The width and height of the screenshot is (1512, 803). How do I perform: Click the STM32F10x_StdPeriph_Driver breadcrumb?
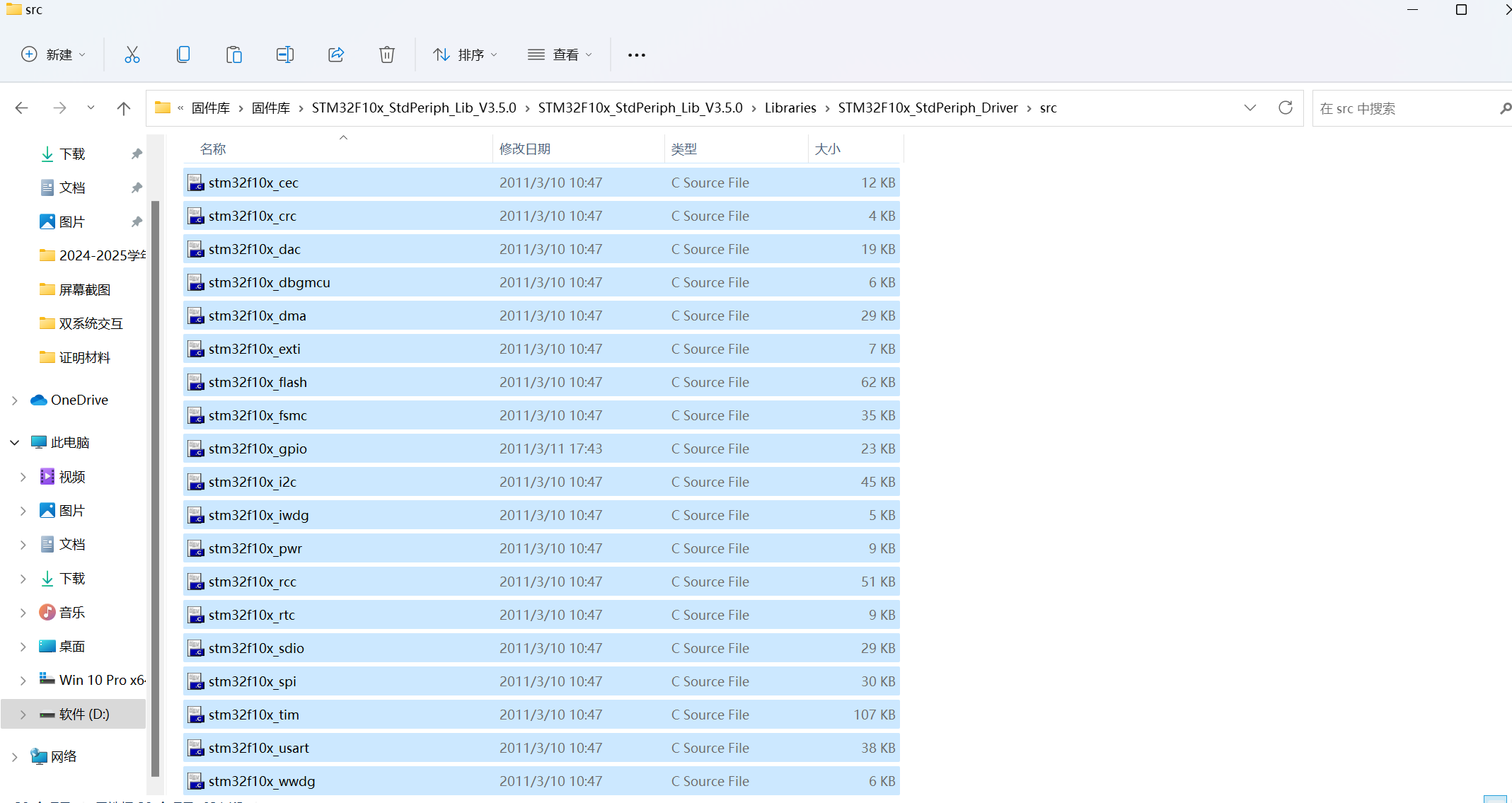pyautogui.click(x=928, y=108)
